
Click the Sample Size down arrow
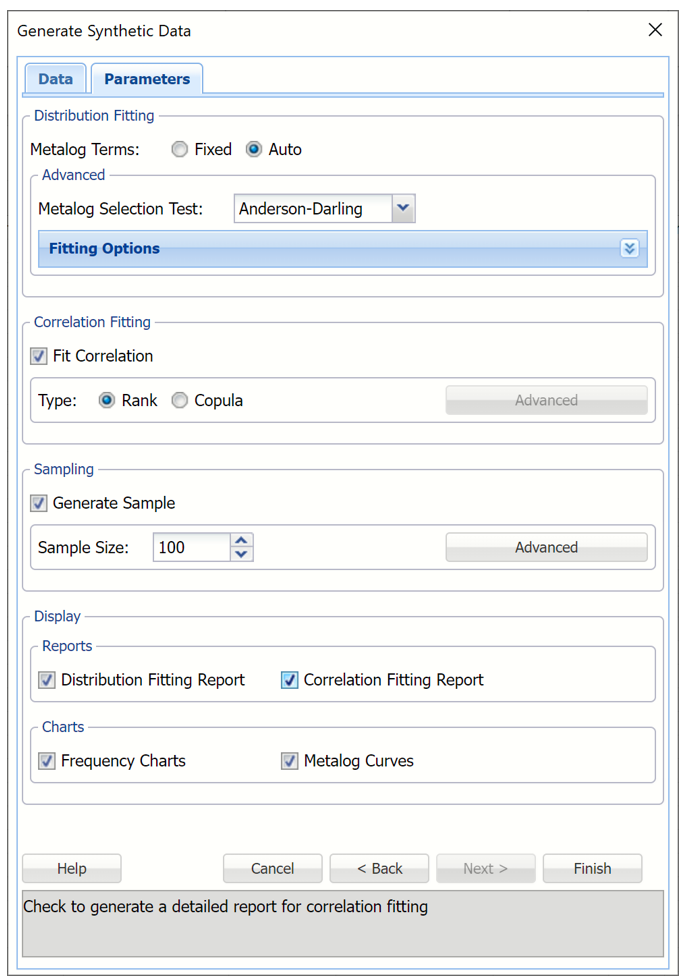(x=241, y=553)
